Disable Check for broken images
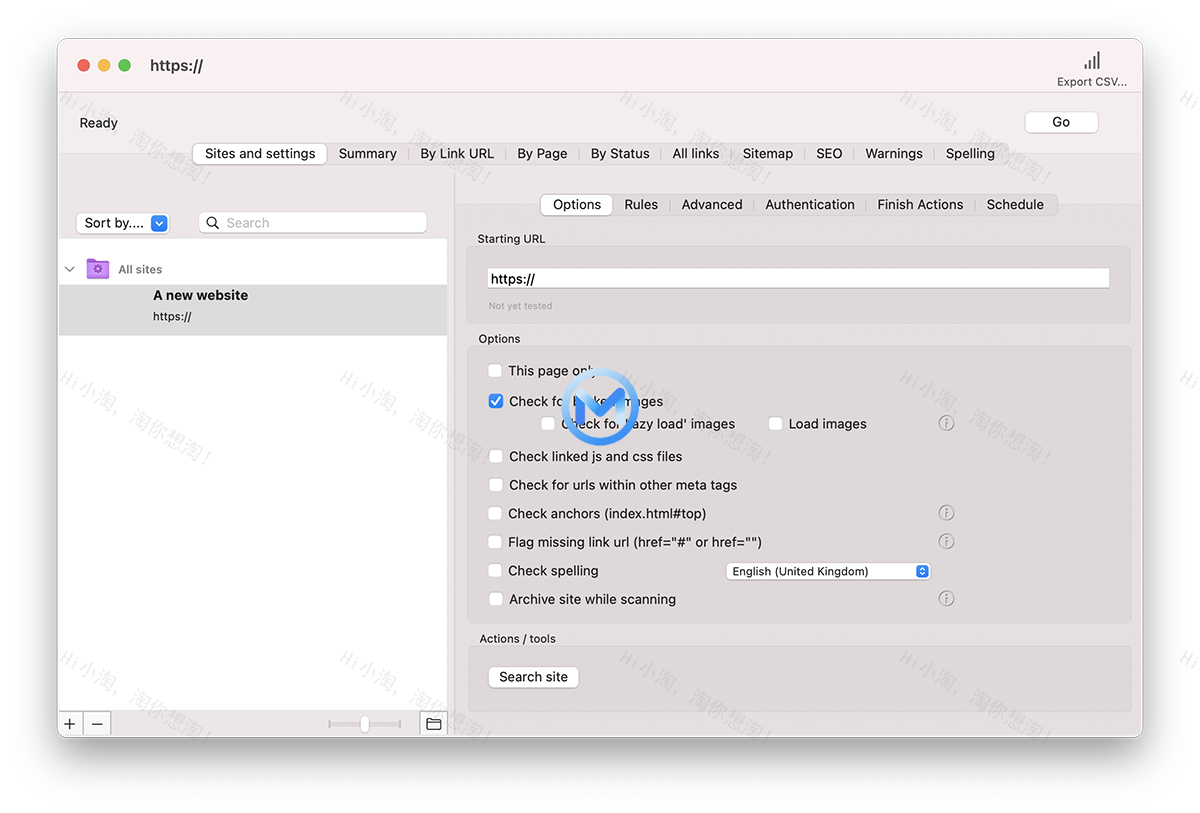The width and height of the screenshot is (1200, 813). (495, 400)
